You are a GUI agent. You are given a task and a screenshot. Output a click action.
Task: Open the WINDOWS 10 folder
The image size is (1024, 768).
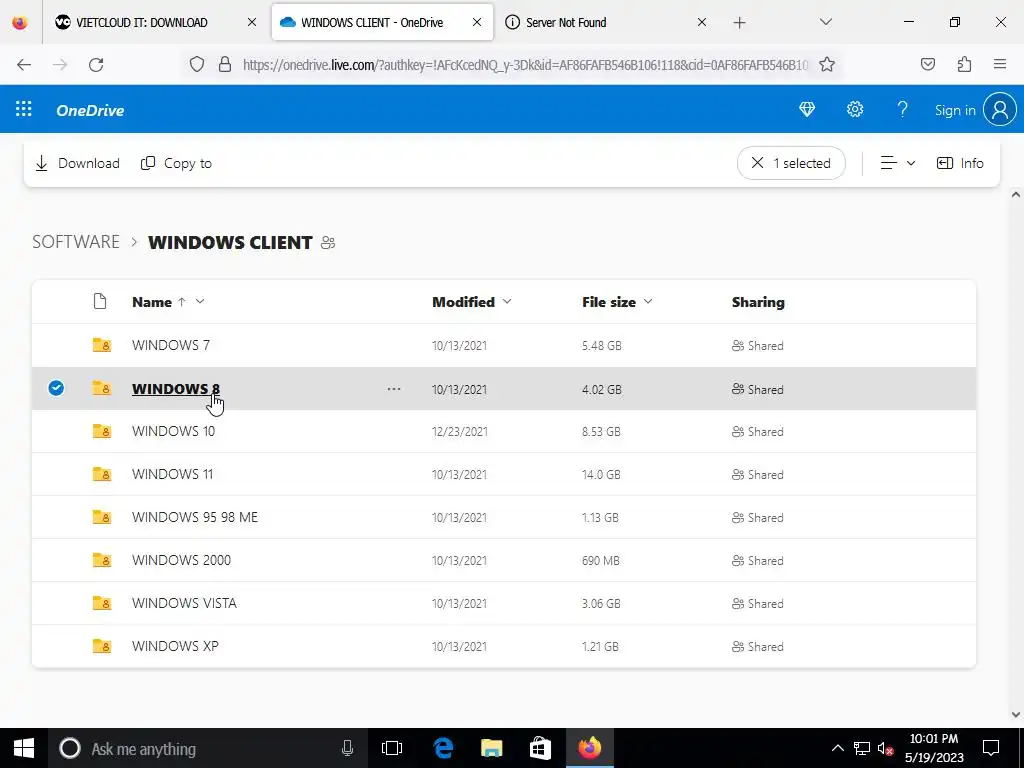[173, 431]
